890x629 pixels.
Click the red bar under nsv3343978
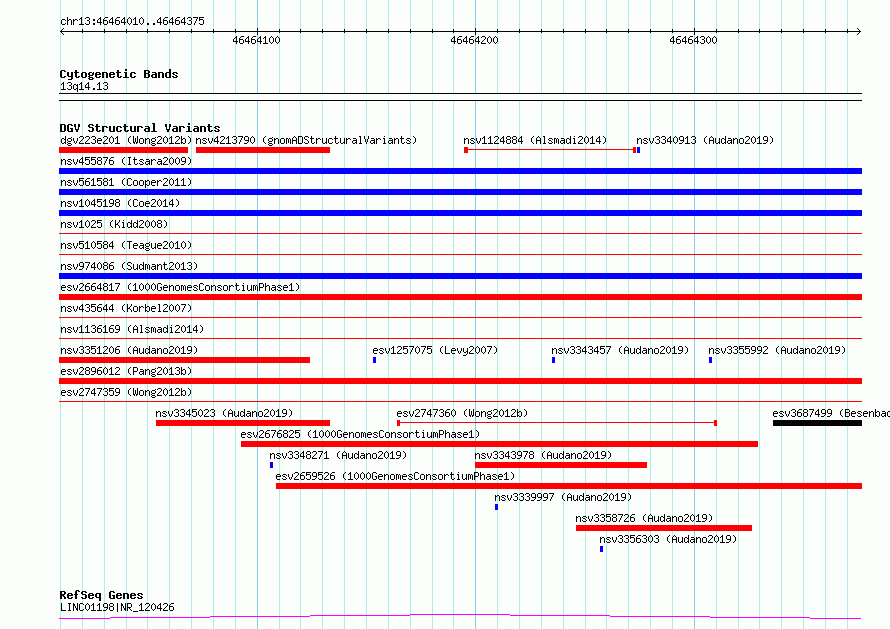coord(561,465)
